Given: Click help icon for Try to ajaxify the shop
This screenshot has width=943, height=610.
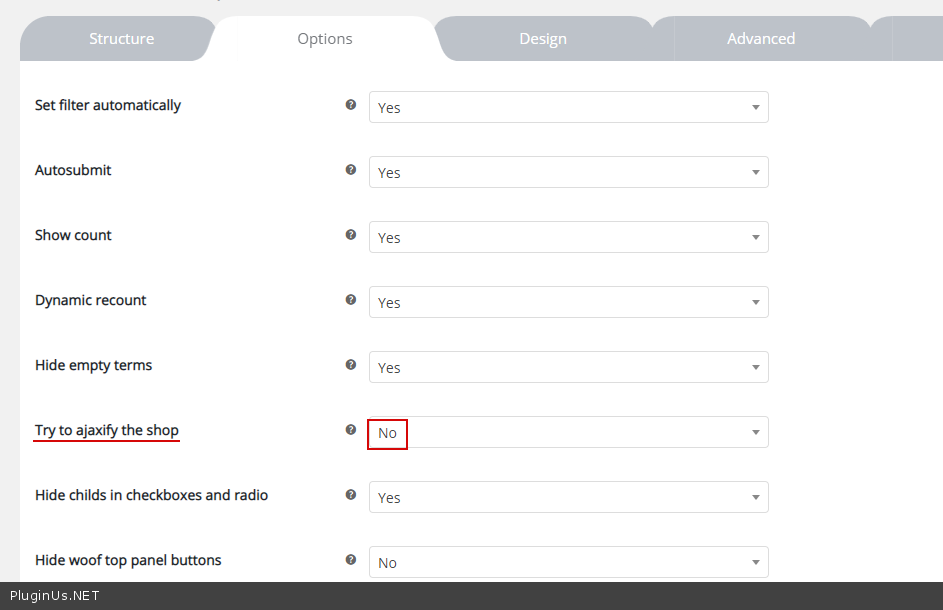Looking at the screenshot, I should pyautogui.click(x=351, y=429).
